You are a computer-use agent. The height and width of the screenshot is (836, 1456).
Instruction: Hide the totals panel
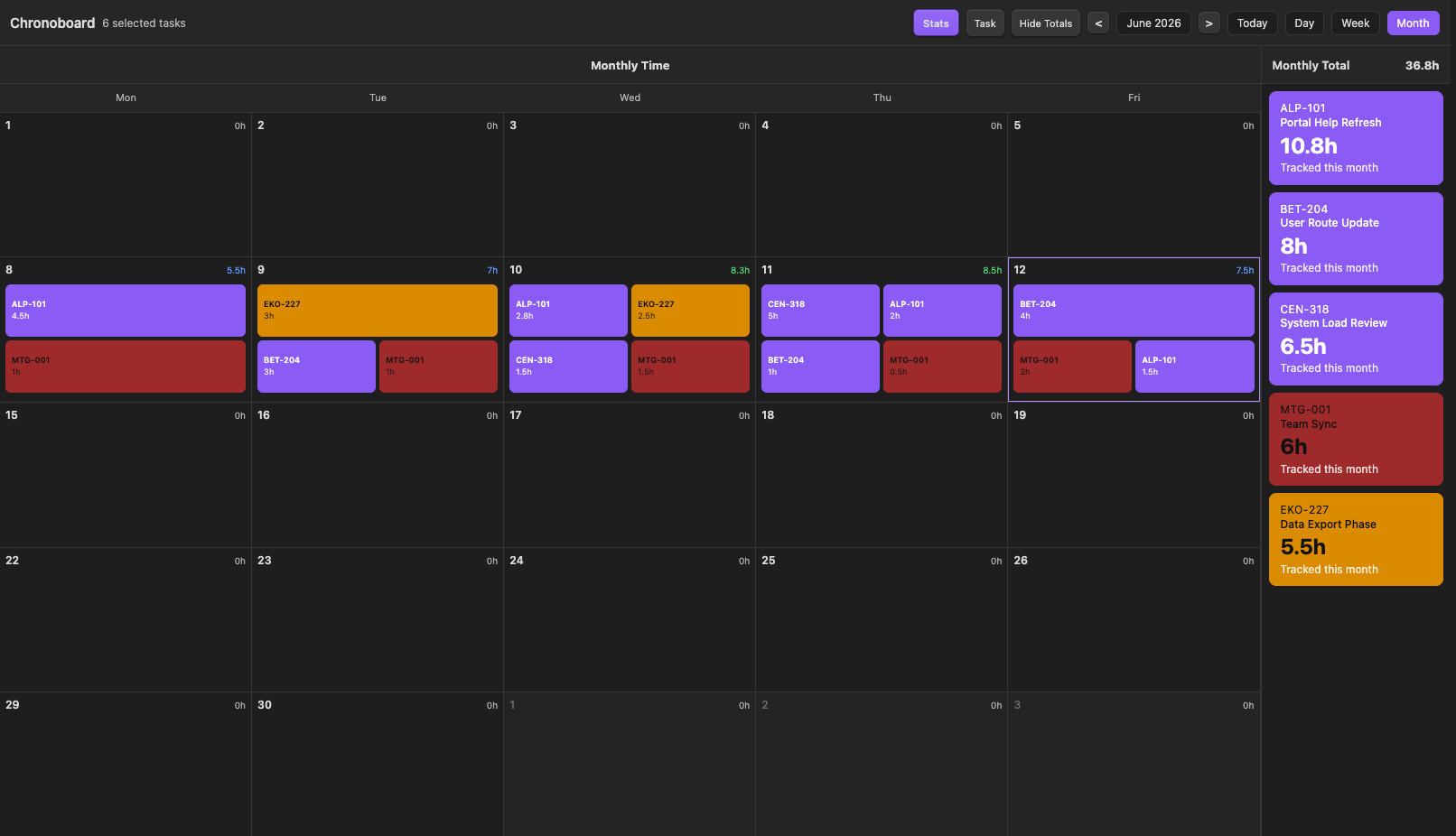point(1045,23)
